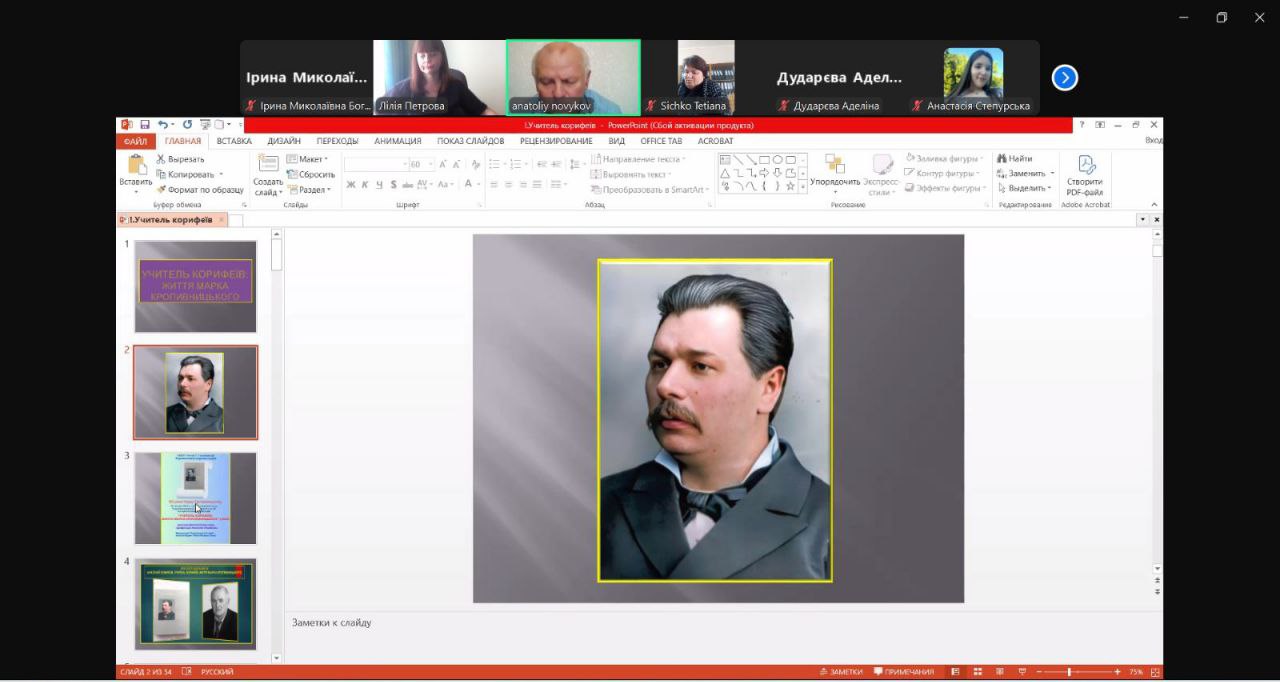This screenshot has width=1280, height=682.
Task: Switch to ВСТАВКА ribbon tab
Action: point(234,141)
